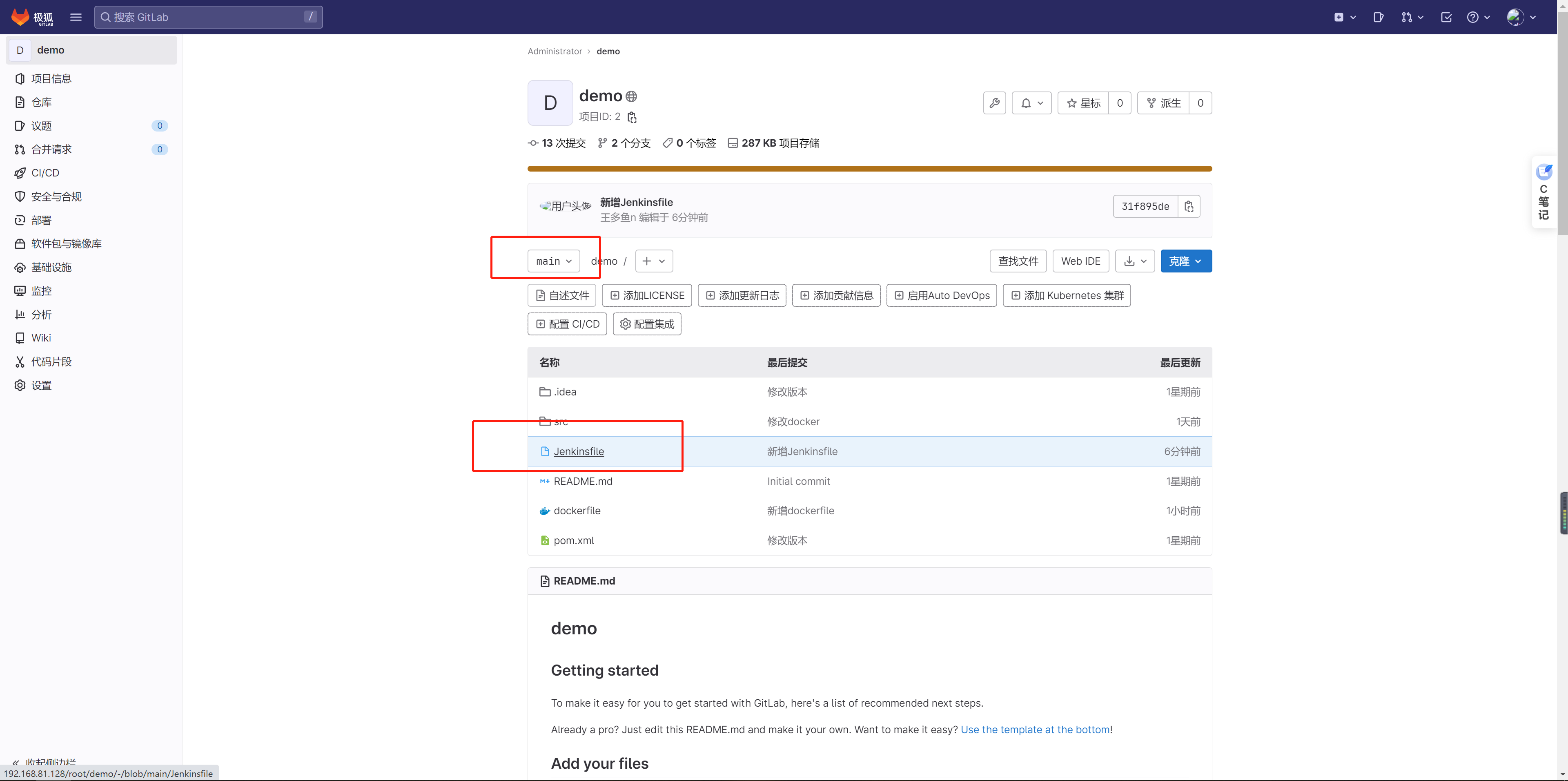The width and height of the screenshot is (1568, 781).
Task: Click 启用Auto DevOps button
Action: (x=942, y=295)
